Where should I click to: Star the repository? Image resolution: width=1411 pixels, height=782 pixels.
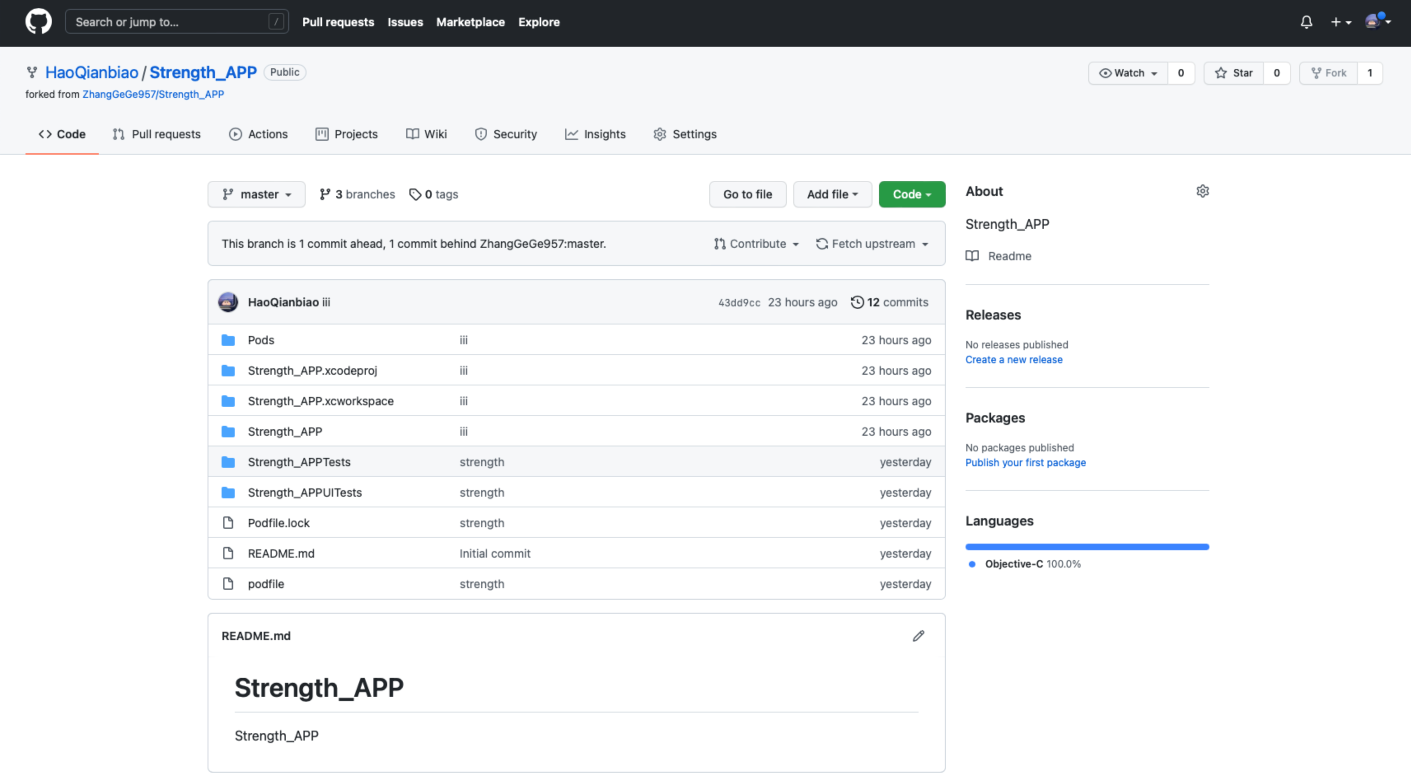pos(1233,73)
